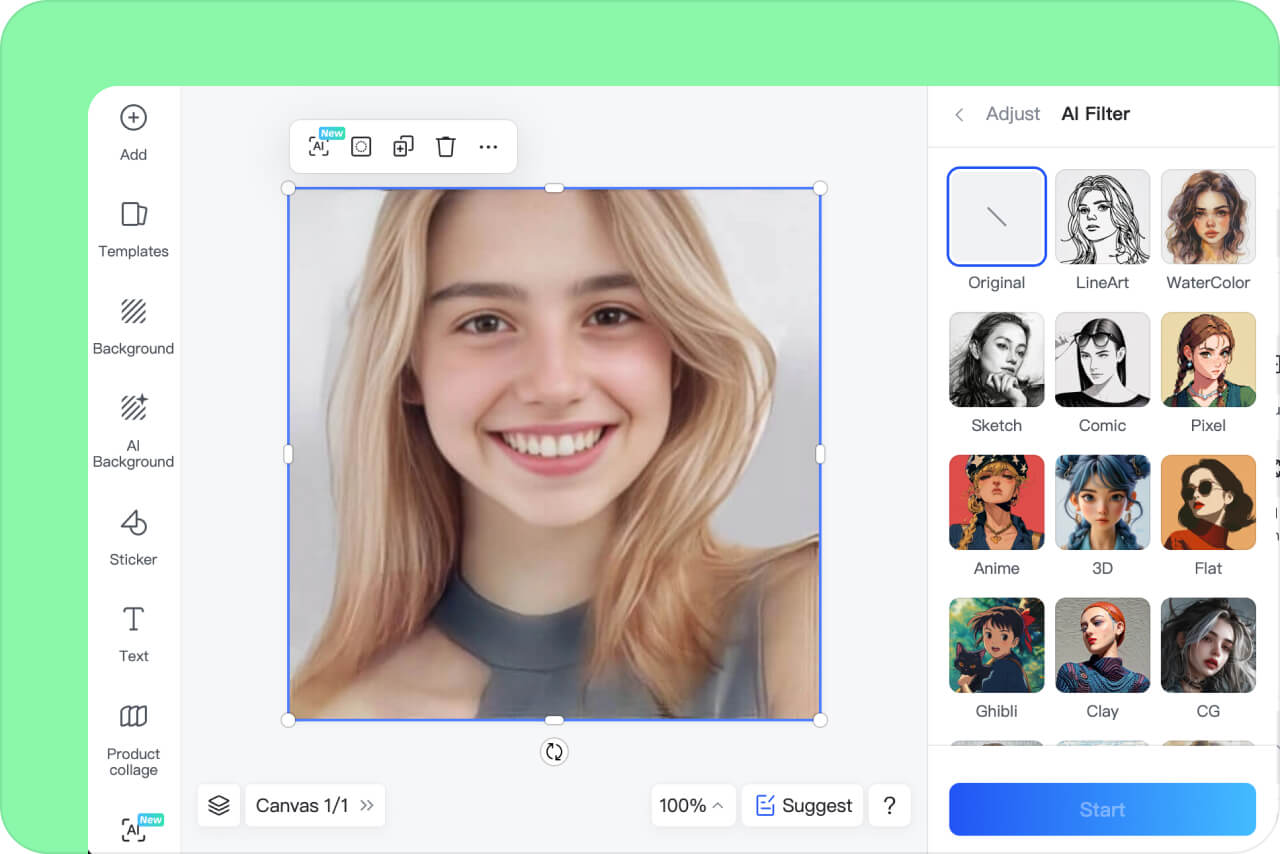This screenshot has height=854, width=1280.
Task: Apply the Comic filter
Action: point(1102,360)
